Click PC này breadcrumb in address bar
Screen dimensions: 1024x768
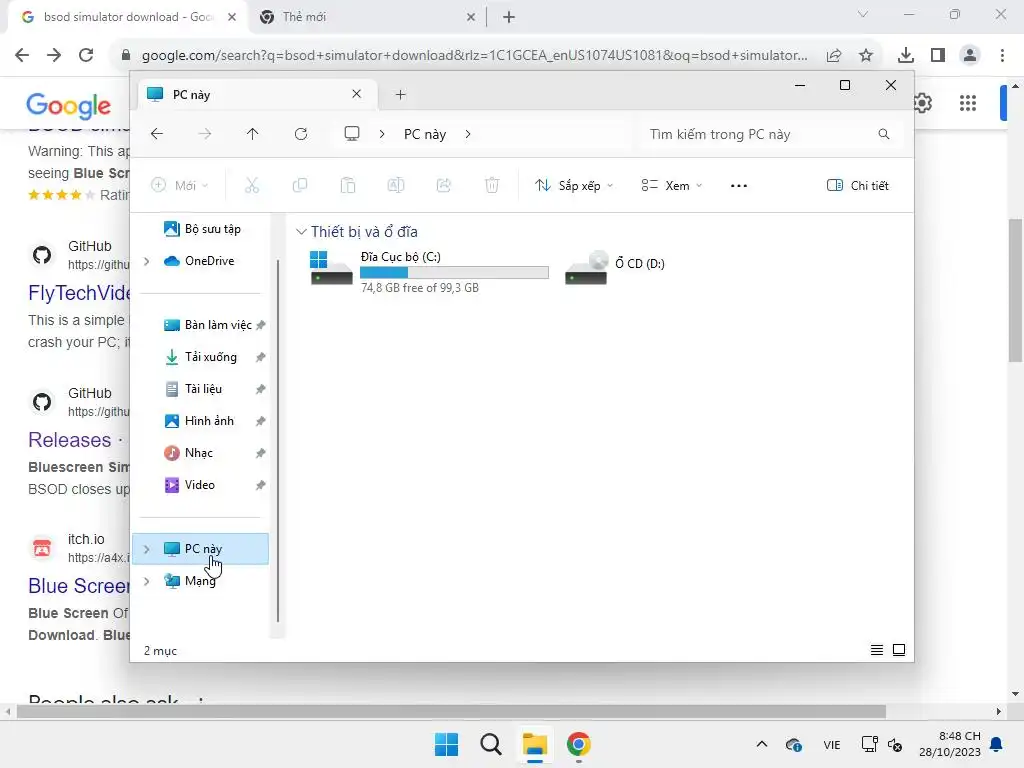click(424, 134)
